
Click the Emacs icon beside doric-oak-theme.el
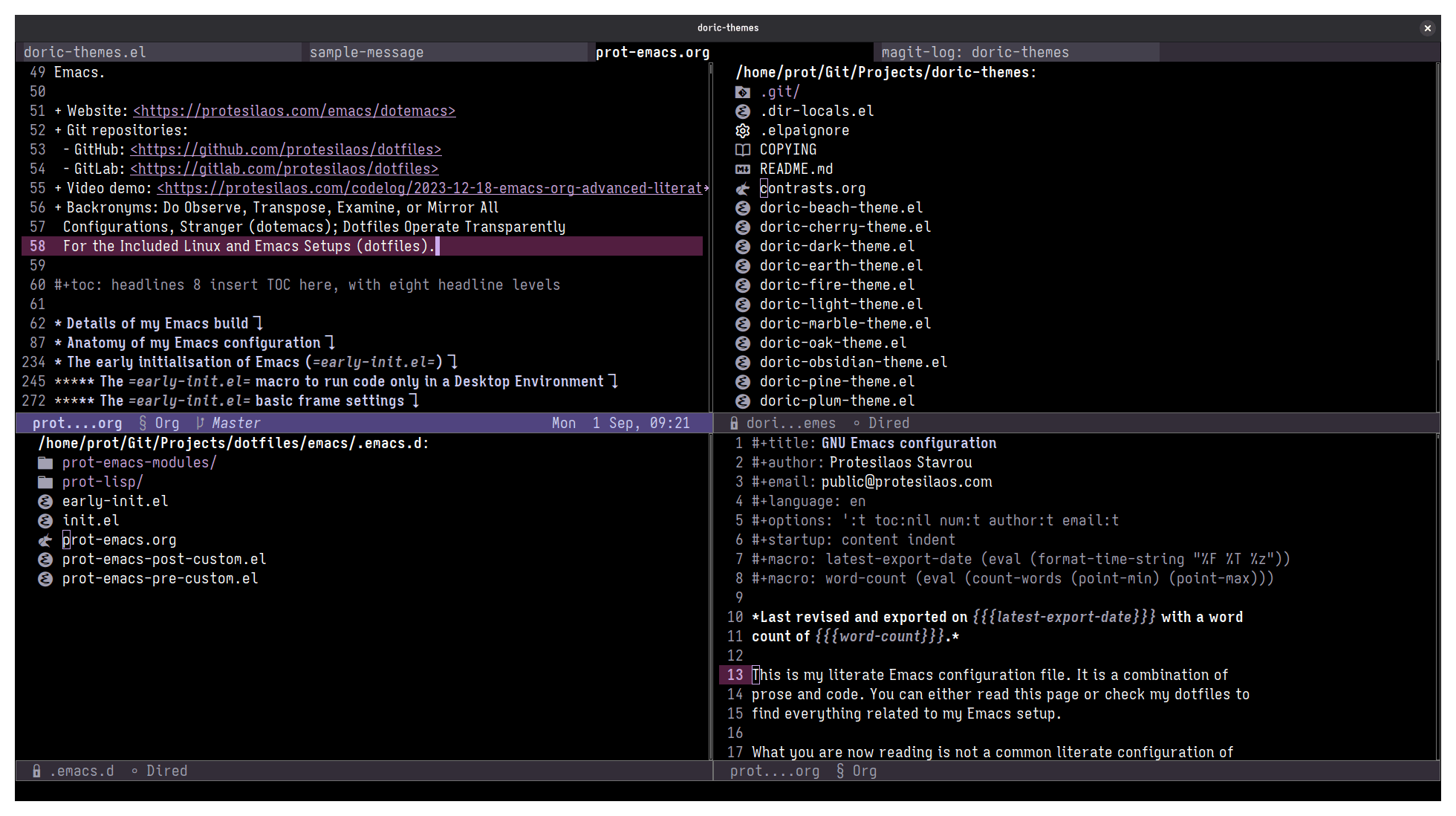click(742, 343)
